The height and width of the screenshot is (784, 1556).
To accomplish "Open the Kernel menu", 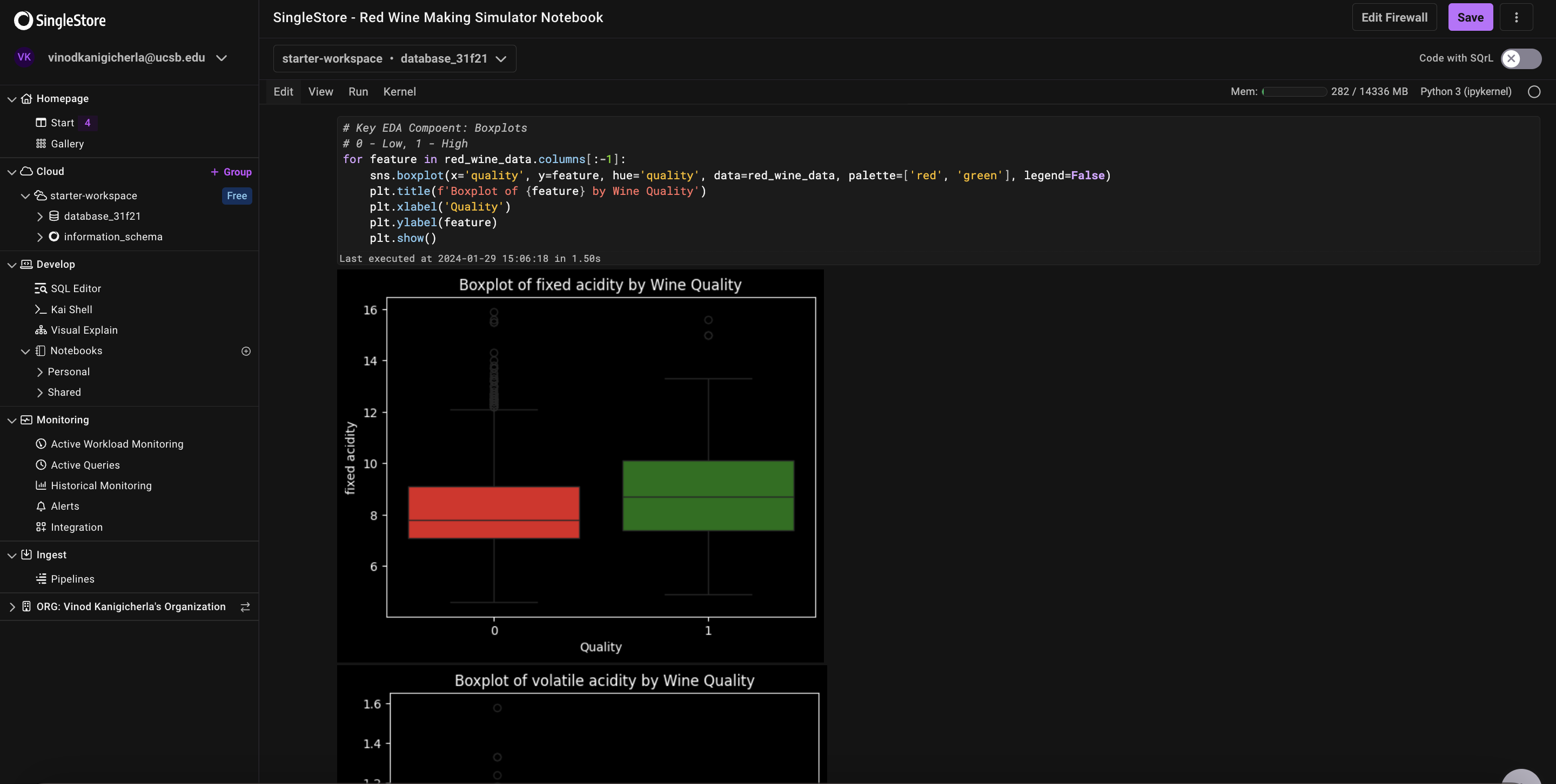I will coord(399,92).
